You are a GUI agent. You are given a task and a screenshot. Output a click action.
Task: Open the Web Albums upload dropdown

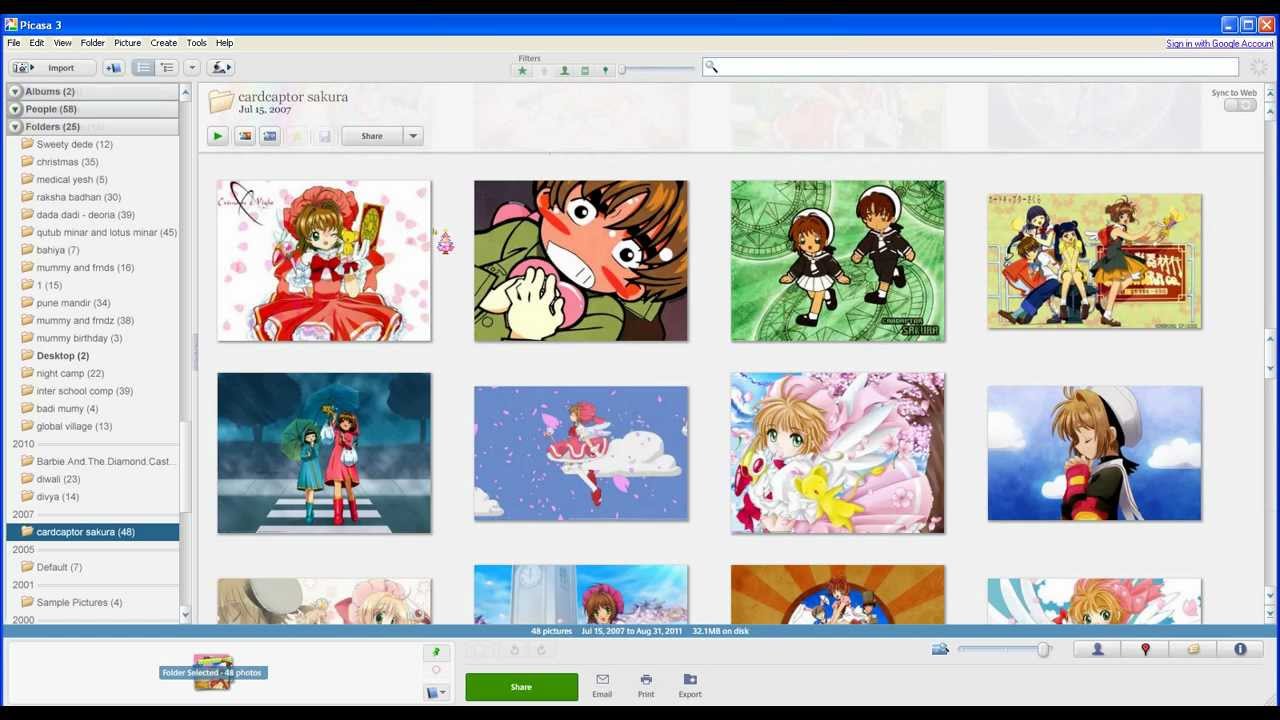(221, 67)
